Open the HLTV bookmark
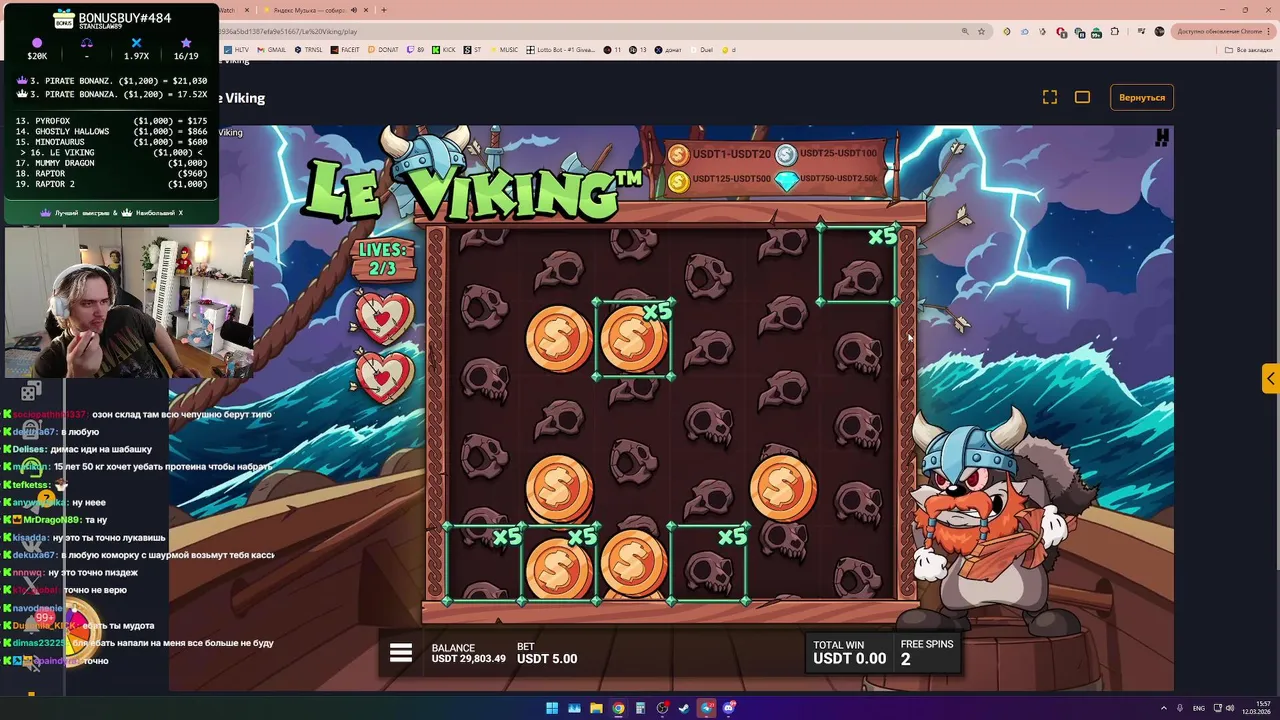The image size is (1280, 720). [x=237, y=49]
